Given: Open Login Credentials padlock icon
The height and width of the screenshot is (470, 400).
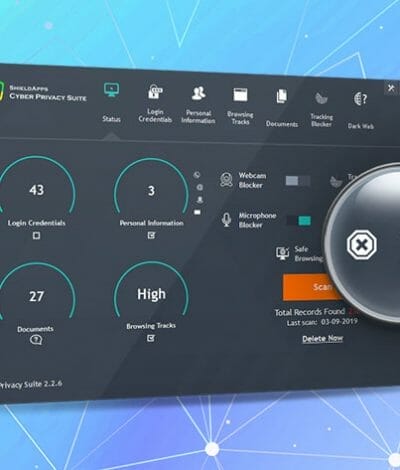Looking at the screenshot, I should coord(155,92).
